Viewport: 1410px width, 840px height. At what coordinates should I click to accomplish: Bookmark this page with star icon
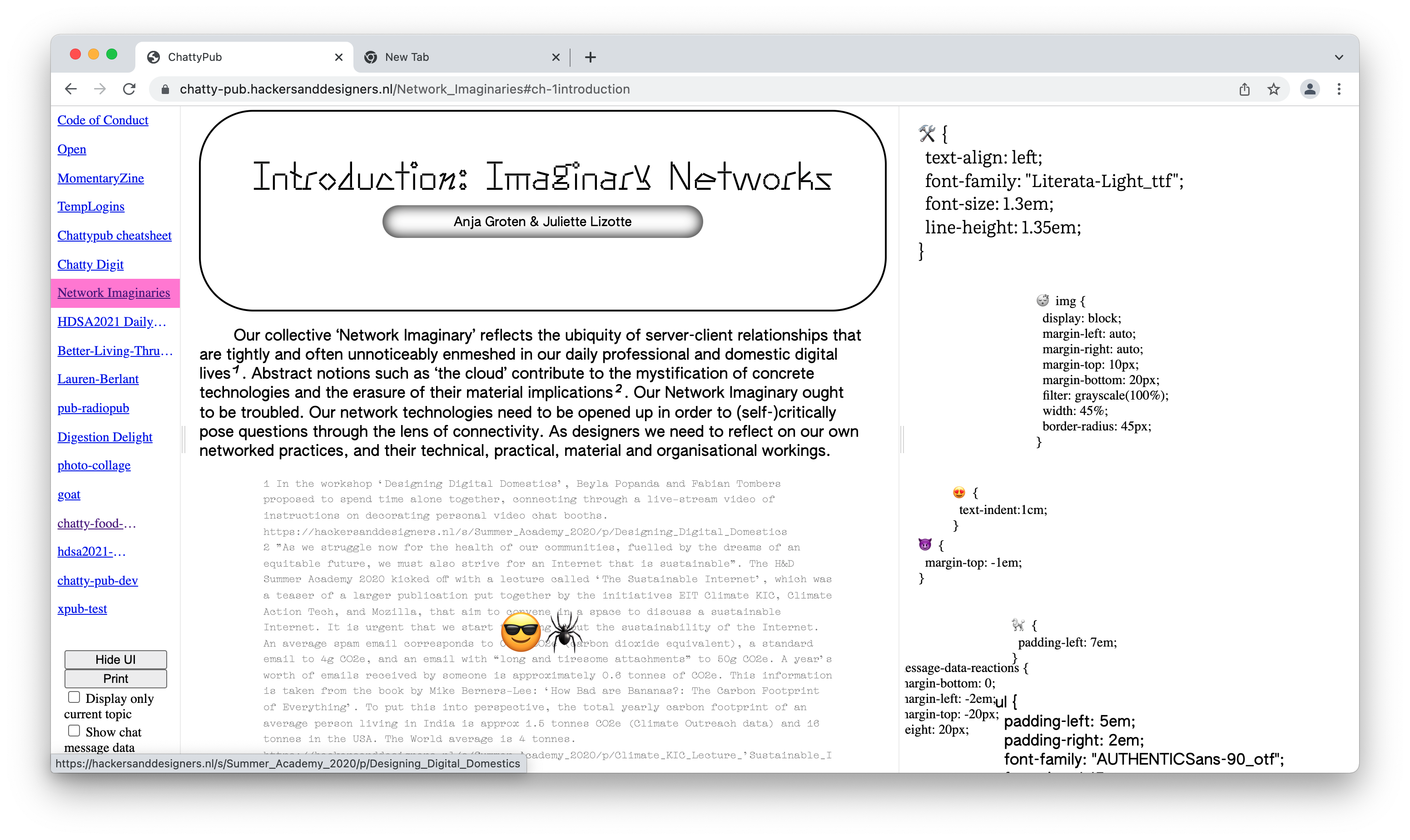pos(1274,89)
